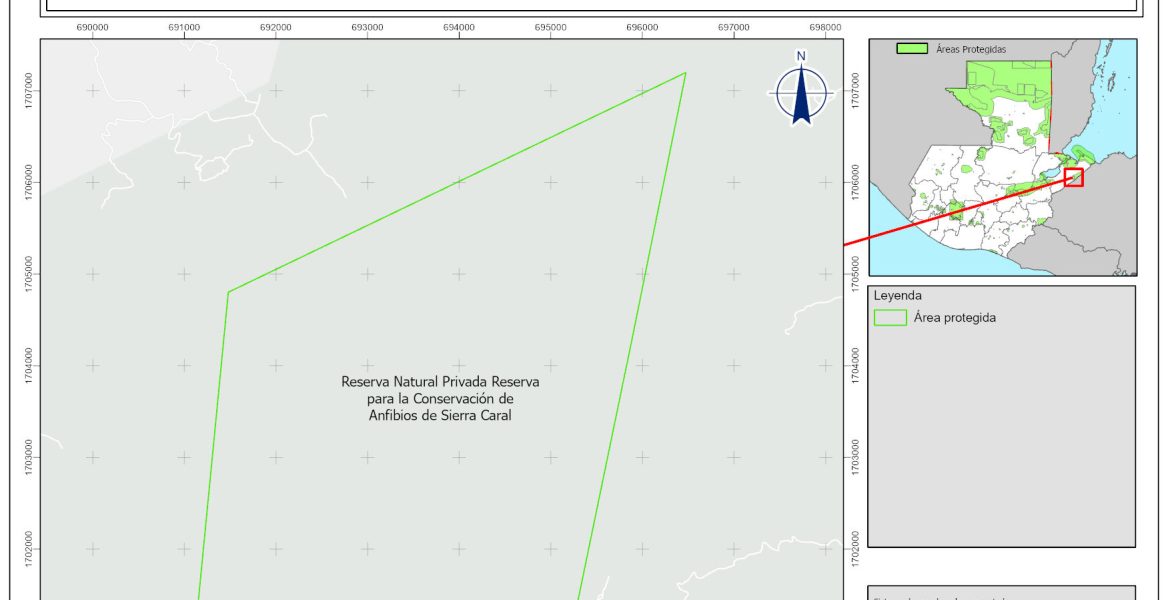Click the red locator square on inset map
The image size is (1170, 600).
coord(1074,177)
